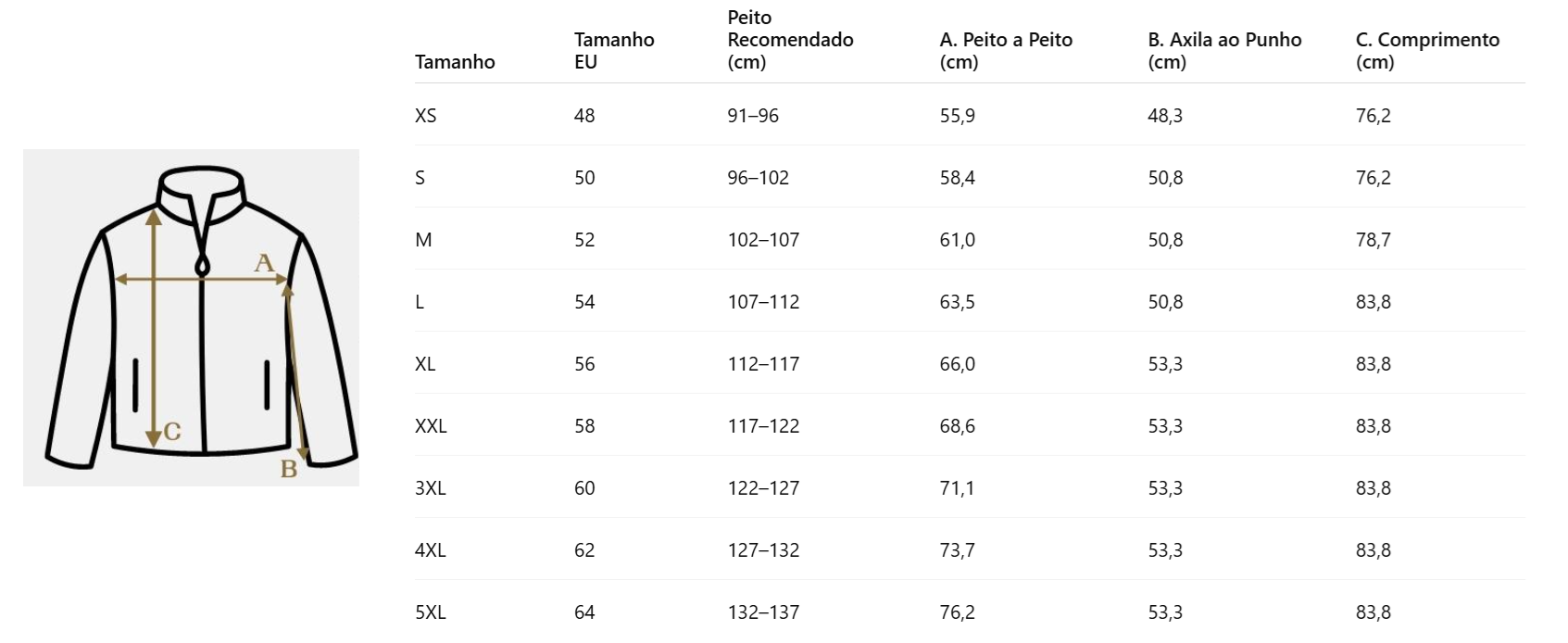Select the XXL size row label

[431, 426]
